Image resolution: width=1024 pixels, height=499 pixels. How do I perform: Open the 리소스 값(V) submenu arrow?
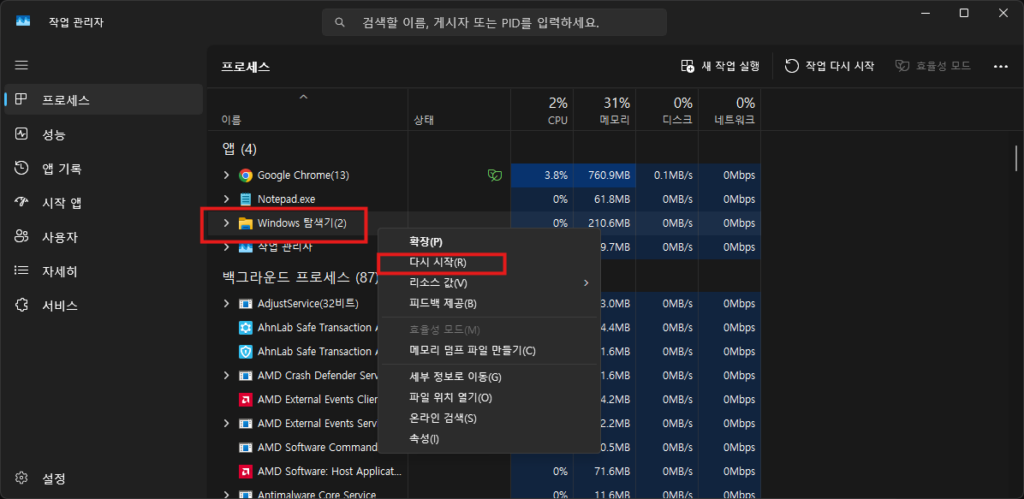coord(586,283)
